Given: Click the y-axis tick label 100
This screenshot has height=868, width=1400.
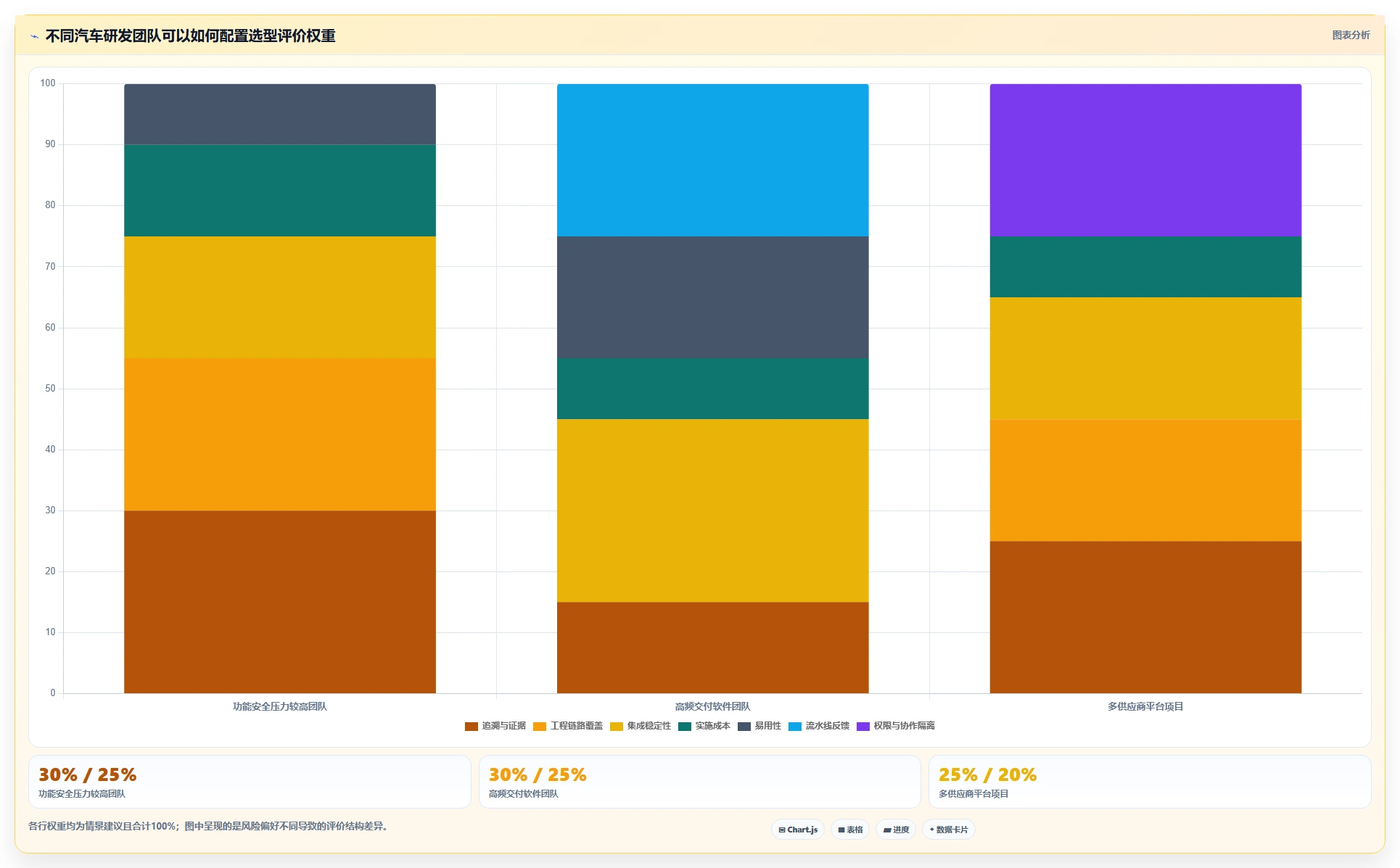Looking at the screenshot, I should (48, 83).
